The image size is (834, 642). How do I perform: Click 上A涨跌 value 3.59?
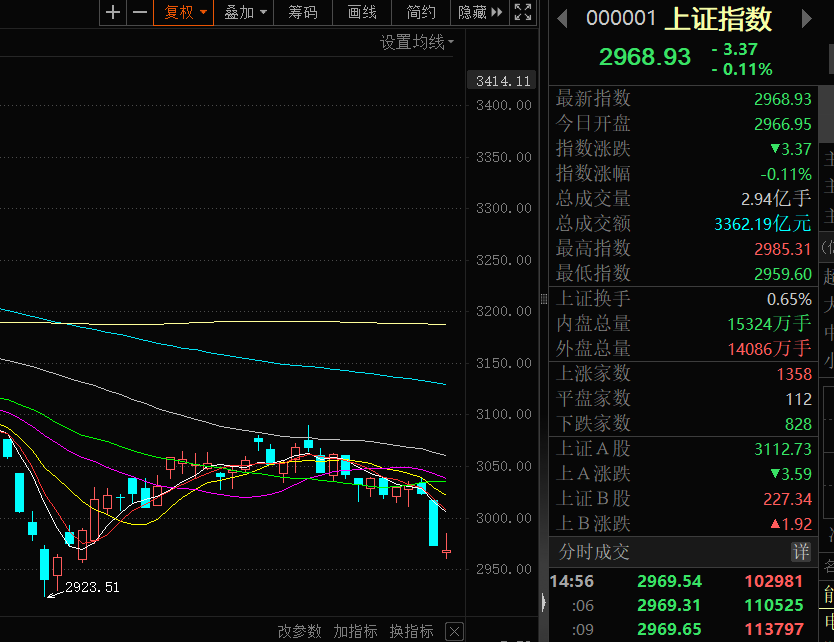click(x=791, y=474)
